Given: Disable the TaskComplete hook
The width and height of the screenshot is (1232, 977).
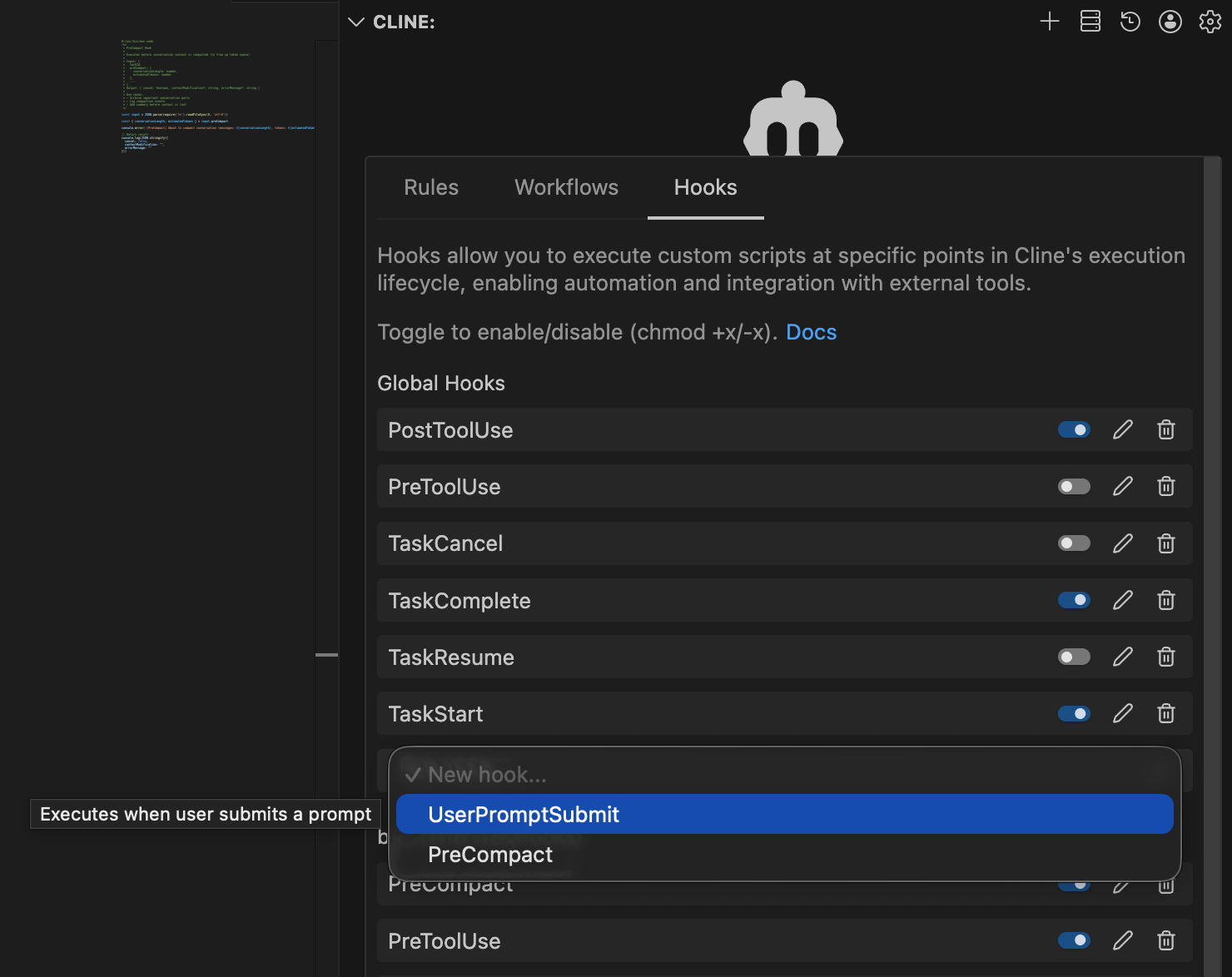Looking at the screenshot, I should pos(1074,600).
